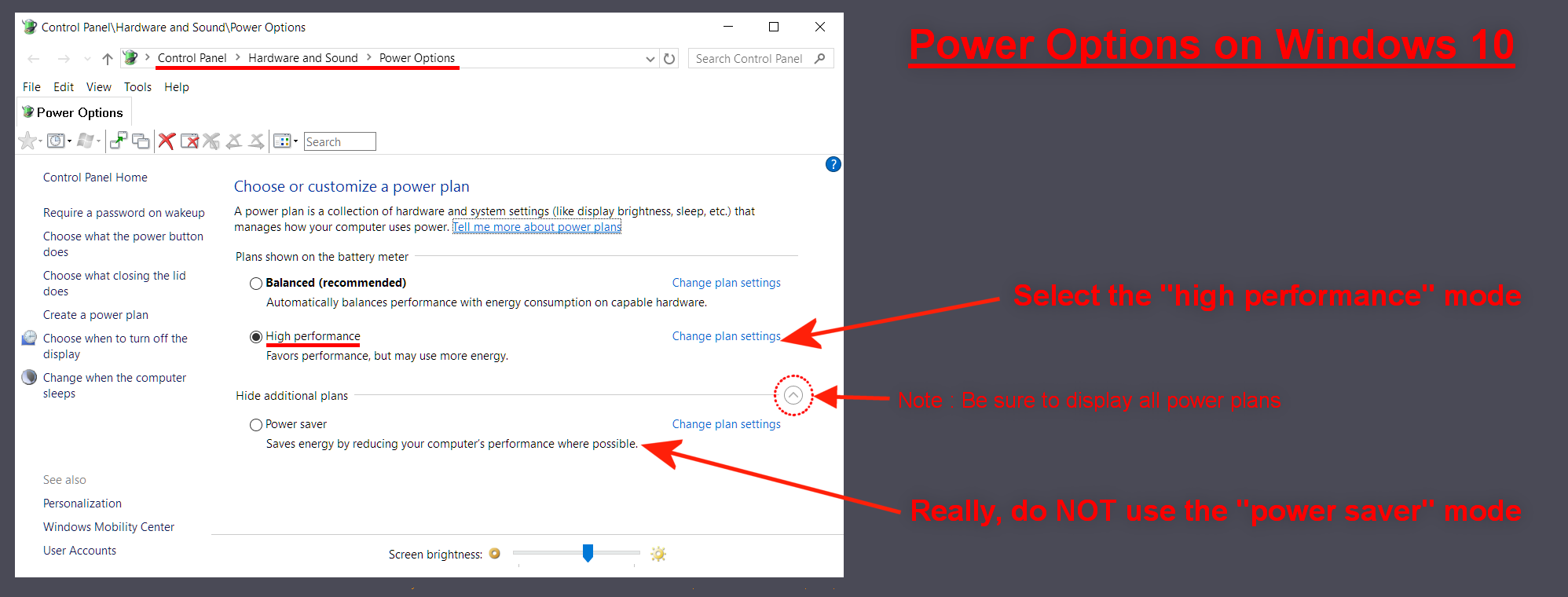Click the view layout toolbar icon
The width and height of the screenshot is (1568, 597).
tap(282, 141)
